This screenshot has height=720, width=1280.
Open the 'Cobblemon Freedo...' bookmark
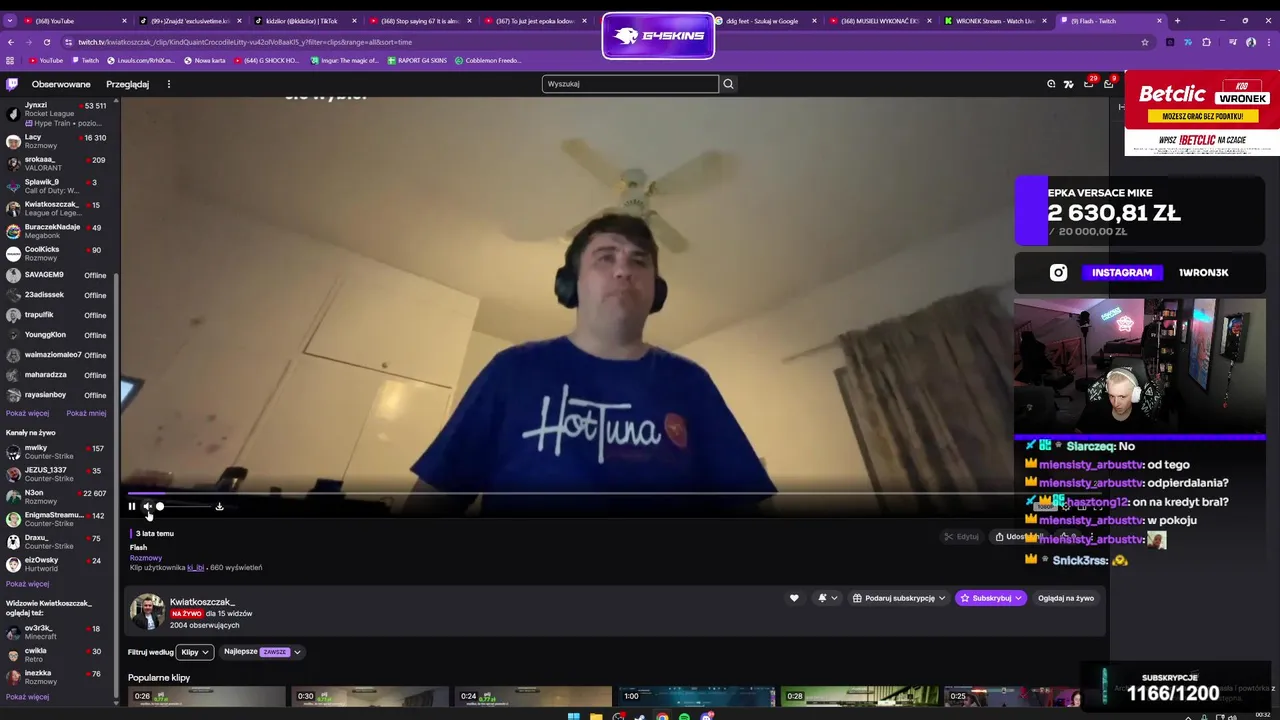coord(488,60)
